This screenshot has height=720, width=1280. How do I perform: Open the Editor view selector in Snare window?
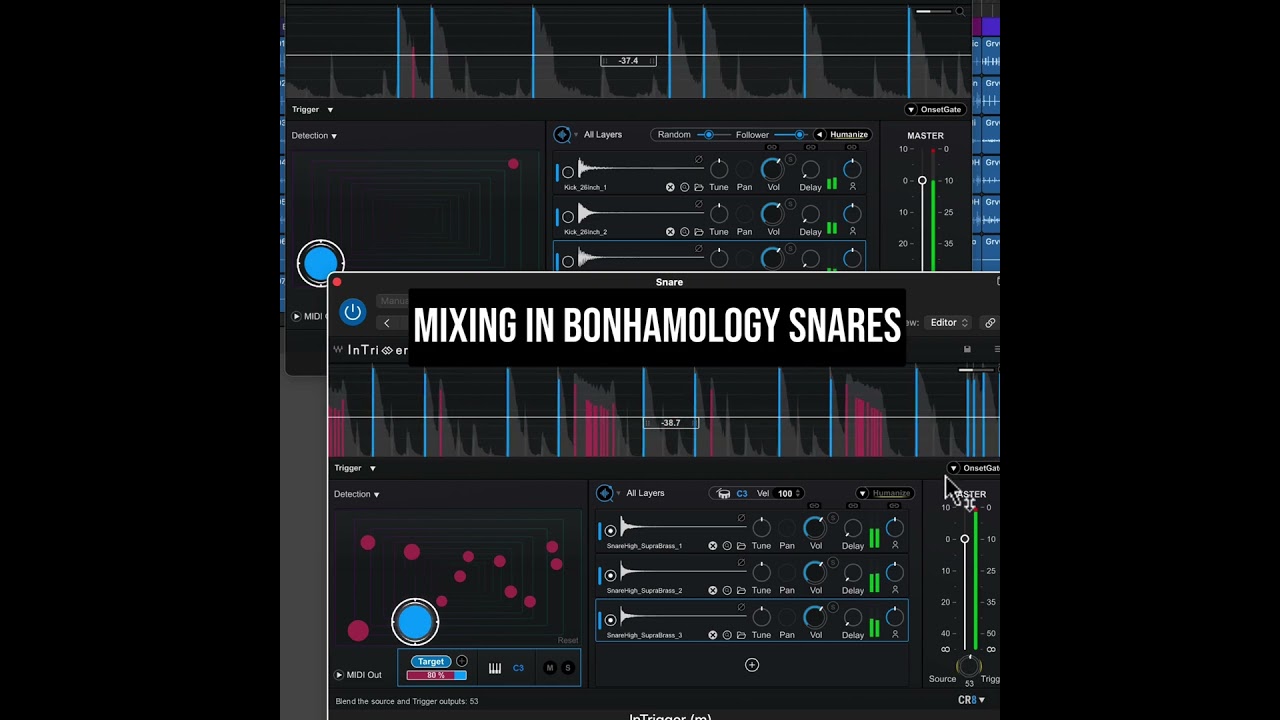coord(949,323)
